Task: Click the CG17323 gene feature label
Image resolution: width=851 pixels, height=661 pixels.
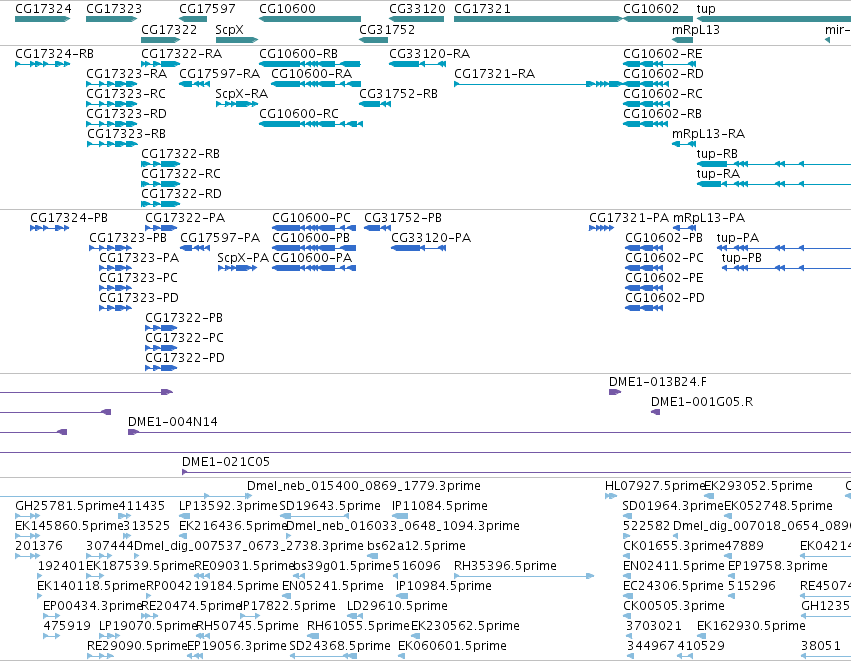Action: [114, 9]
